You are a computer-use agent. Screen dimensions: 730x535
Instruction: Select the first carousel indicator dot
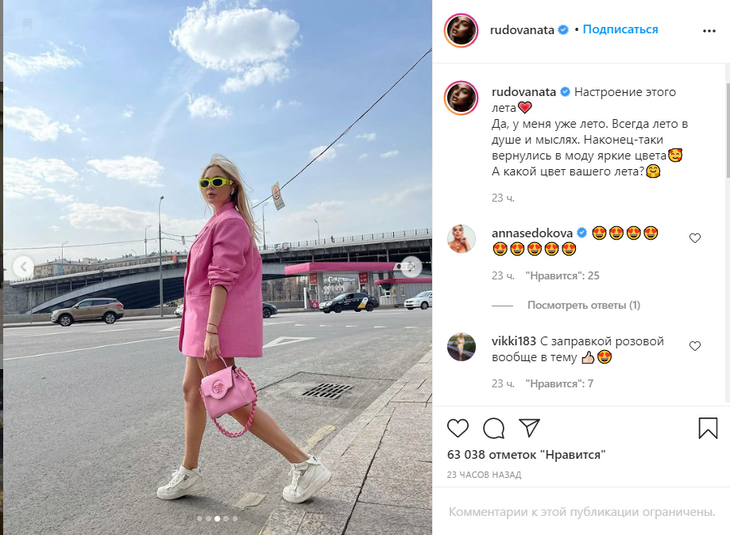pos(200,518)
